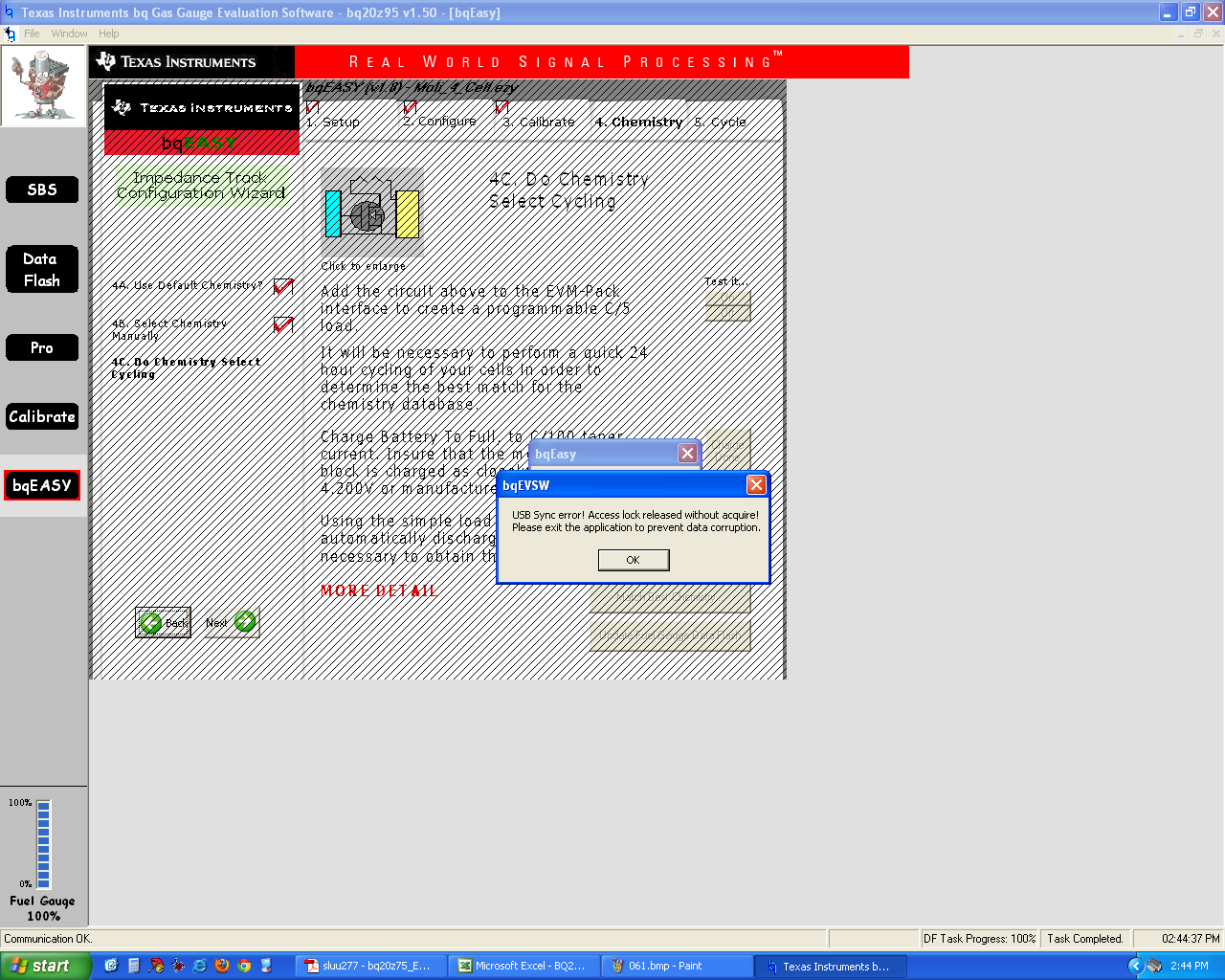
Task: Click the Setup tab checkmark
Action: pyautogui.click(x=312, y=106)
